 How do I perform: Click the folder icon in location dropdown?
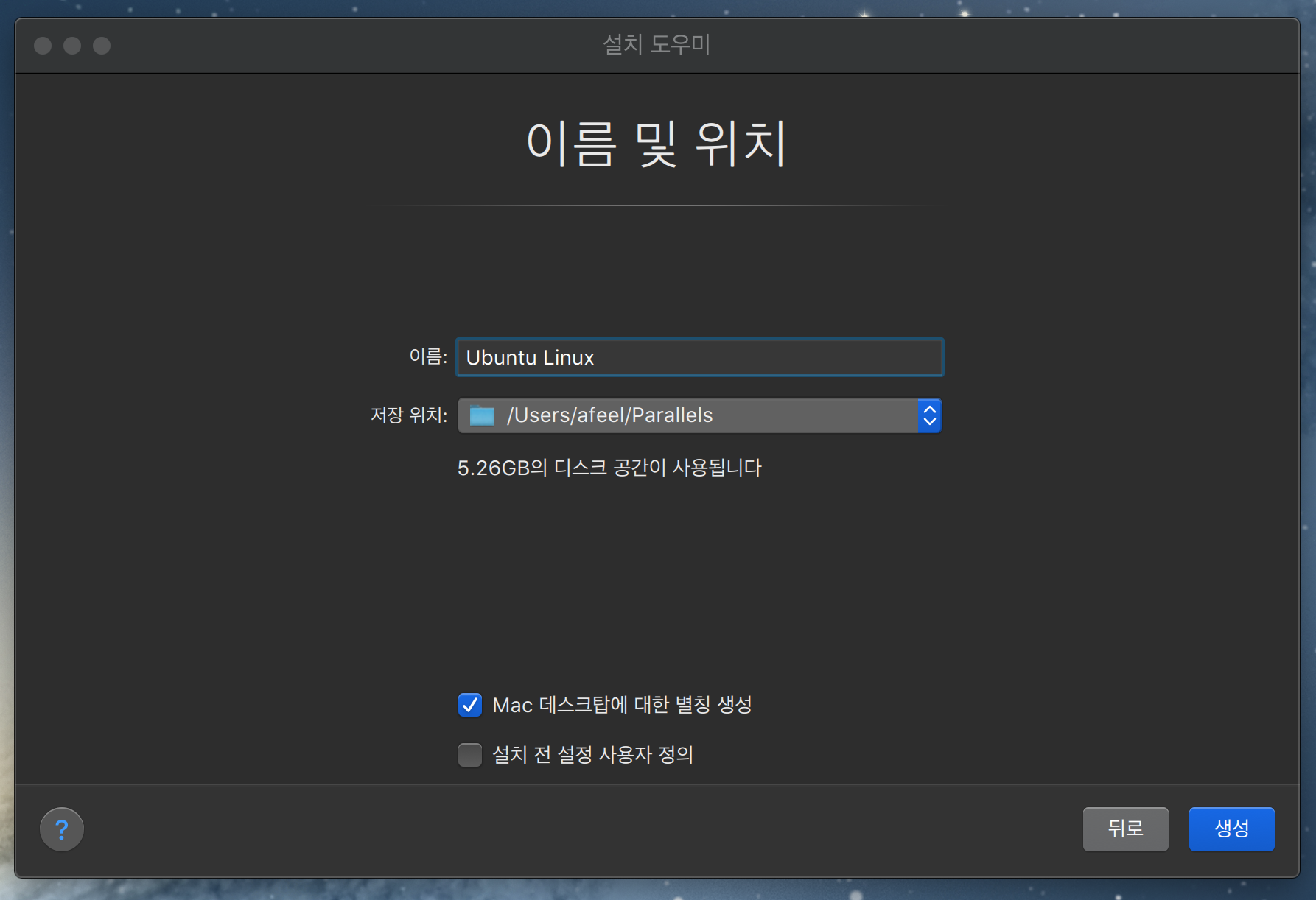click(x=482, y=415)
